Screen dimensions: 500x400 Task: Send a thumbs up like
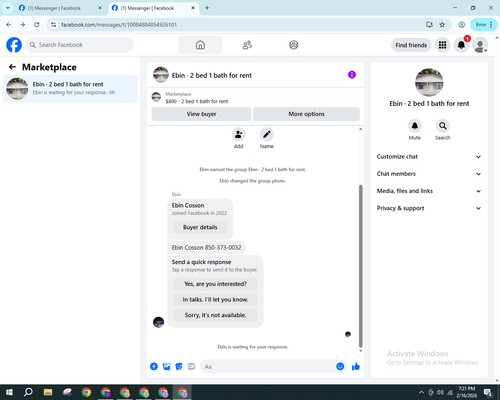tap(356, 366)
